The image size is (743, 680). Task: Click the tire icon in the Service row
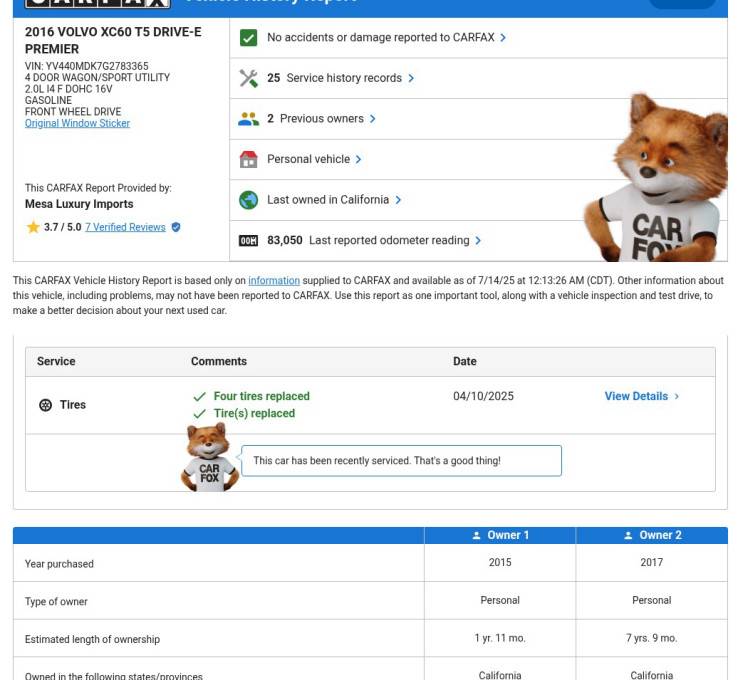[x=45, y=405]
